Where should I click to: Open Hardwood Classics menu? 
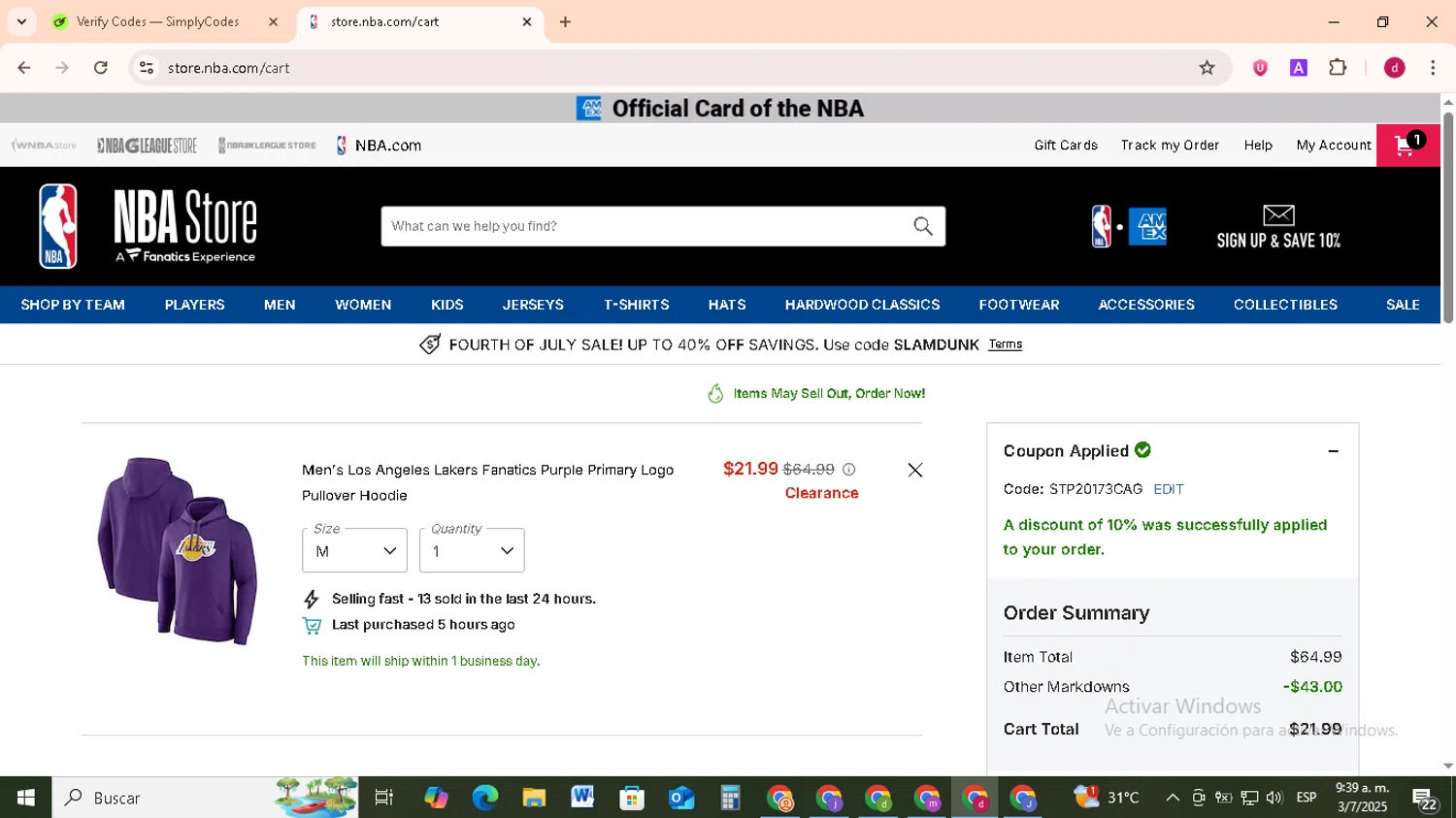click(x=862, y=305)
